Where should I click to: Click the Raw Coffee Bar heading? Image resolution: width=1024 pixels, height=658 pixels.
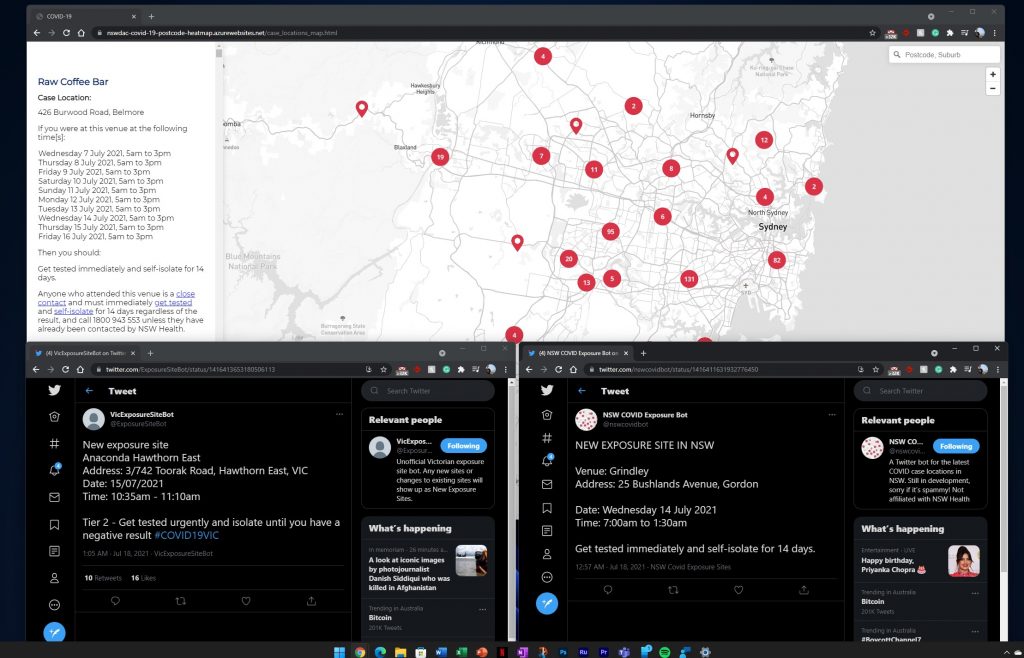pyautogui.click(x=73, y=82)
